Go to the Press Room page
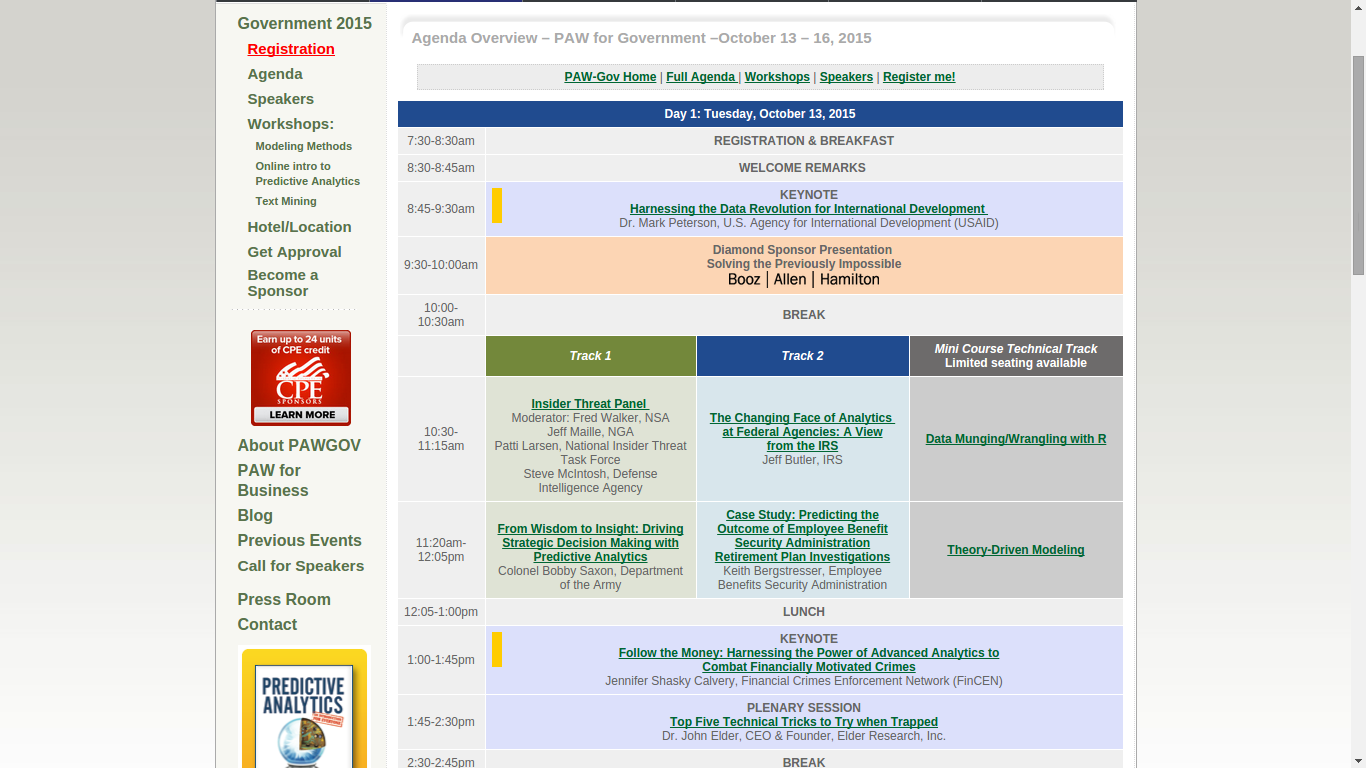Screen dimensions: 1366x768 pos(284,599)
